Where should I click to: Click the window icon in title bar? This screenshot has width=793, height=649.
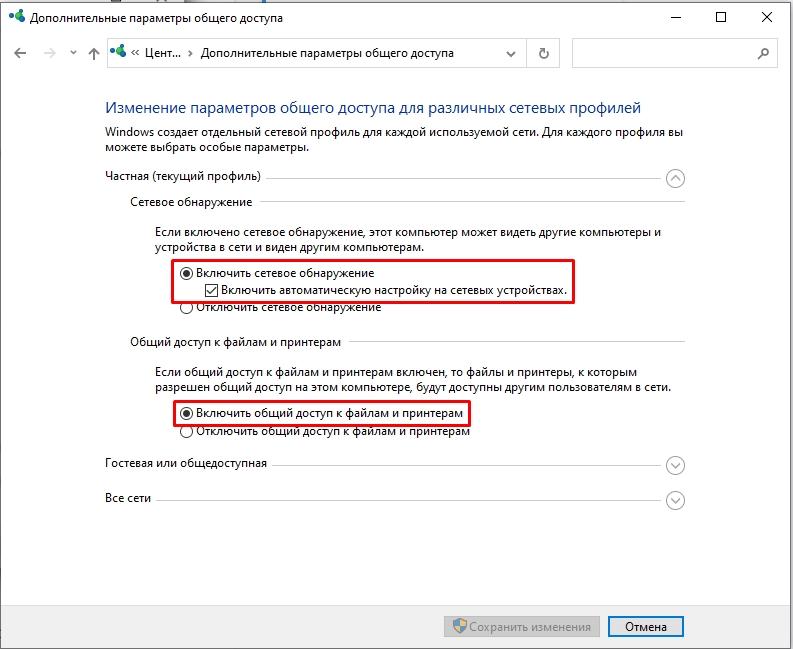17,17
